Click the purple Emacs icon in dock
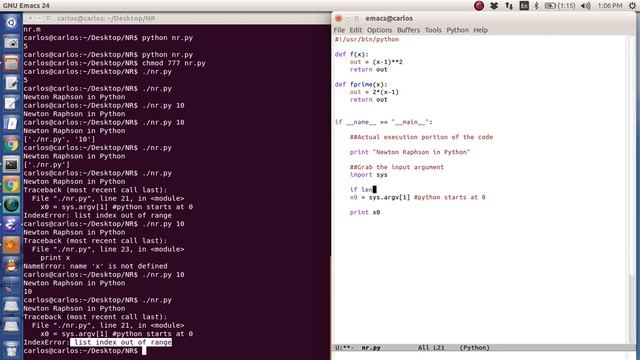640x360 pixels. coord(11,225)
